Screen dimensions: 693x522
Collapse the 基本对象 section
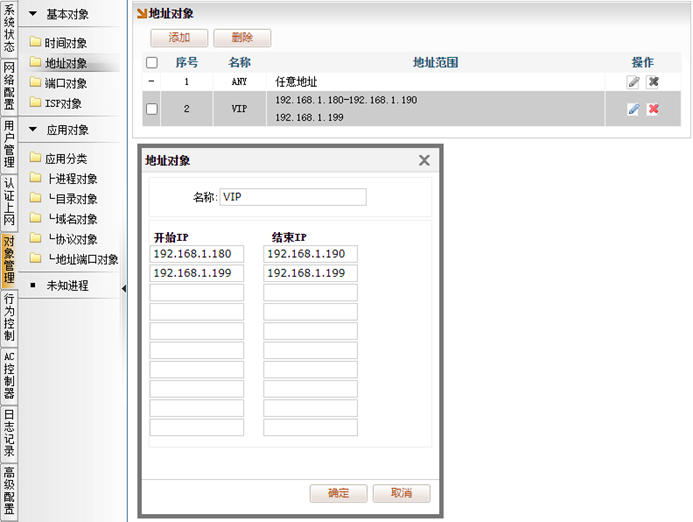33,15
